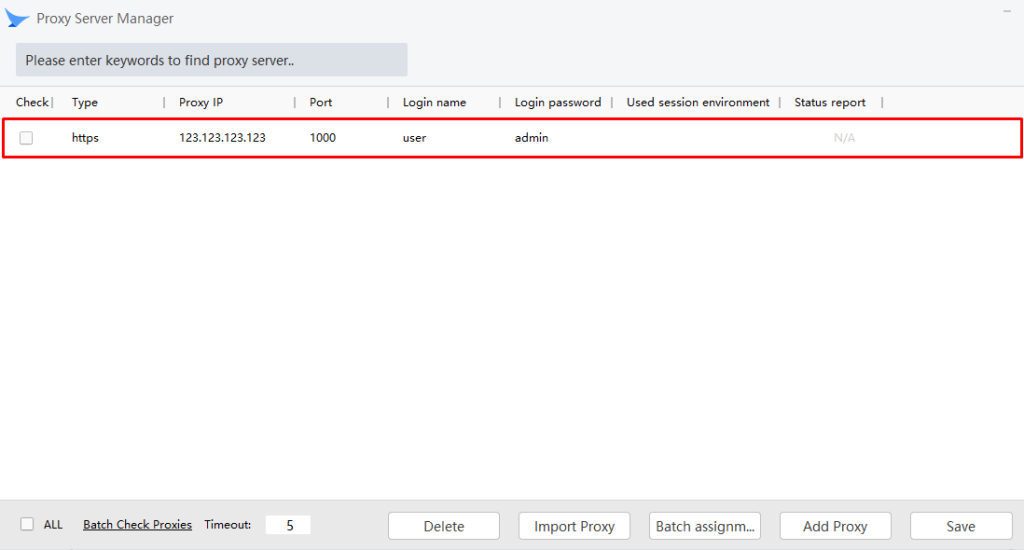Save the proxy list

tap(960, 526)
